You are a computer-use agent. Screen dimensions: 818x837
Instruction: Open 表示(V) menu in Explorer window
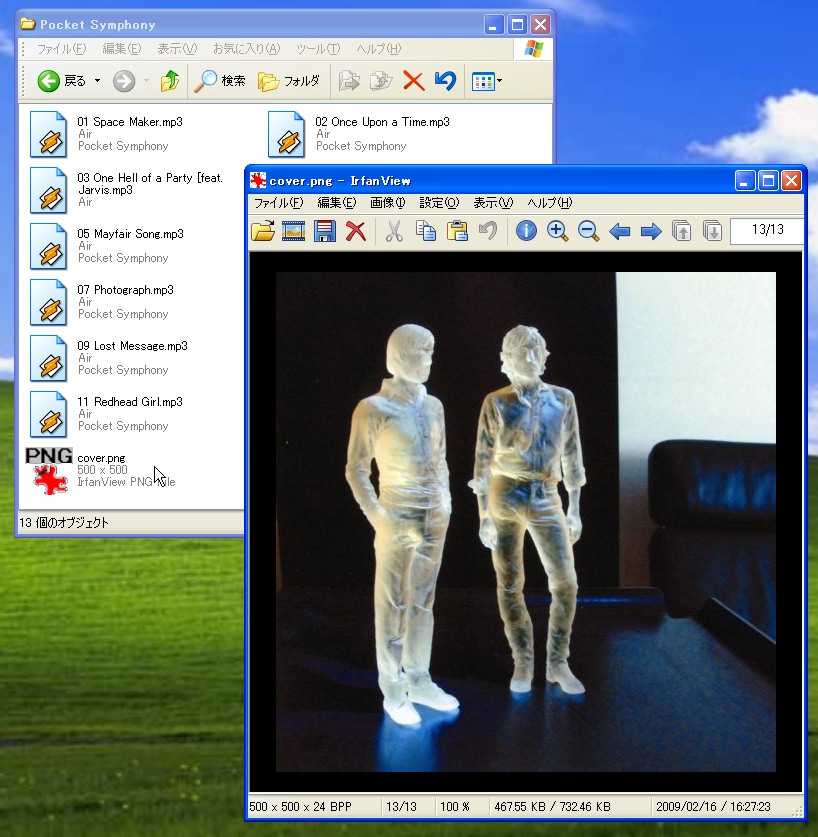(177, 49)
